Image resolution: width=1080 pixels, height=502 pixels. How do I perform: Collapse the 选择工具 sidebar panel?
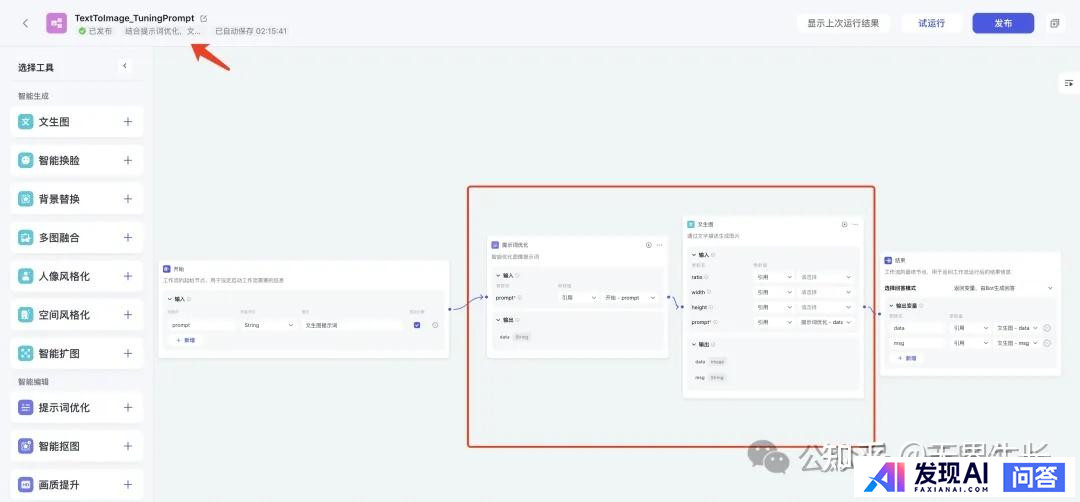[125, 66]
